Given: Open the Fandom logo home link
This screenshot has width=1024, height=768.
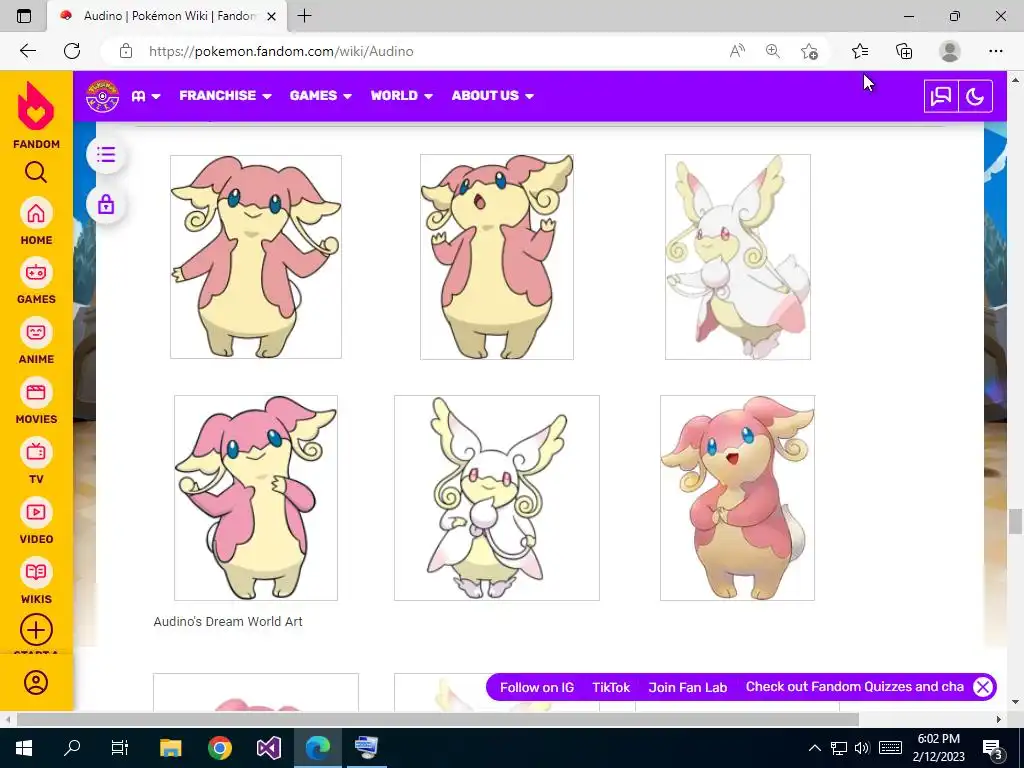Looking at the screenshot, I should tap(36, 115).
